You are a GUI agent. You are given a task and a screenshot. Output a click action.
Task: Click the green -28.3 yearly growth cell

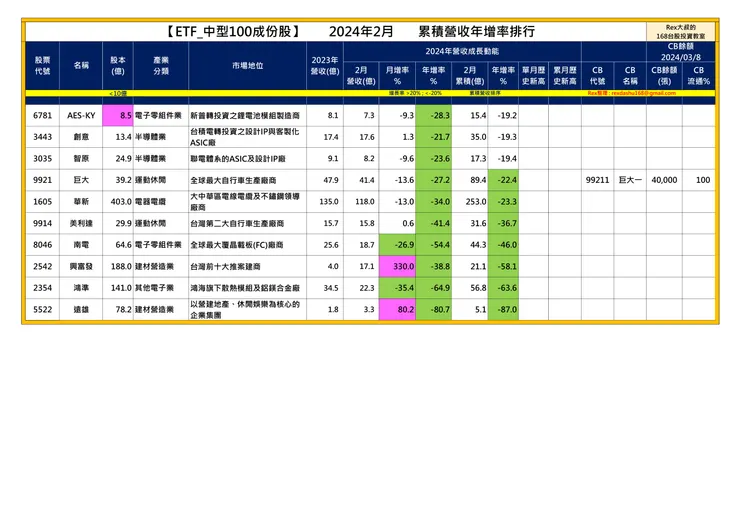(x=434, y=116)
